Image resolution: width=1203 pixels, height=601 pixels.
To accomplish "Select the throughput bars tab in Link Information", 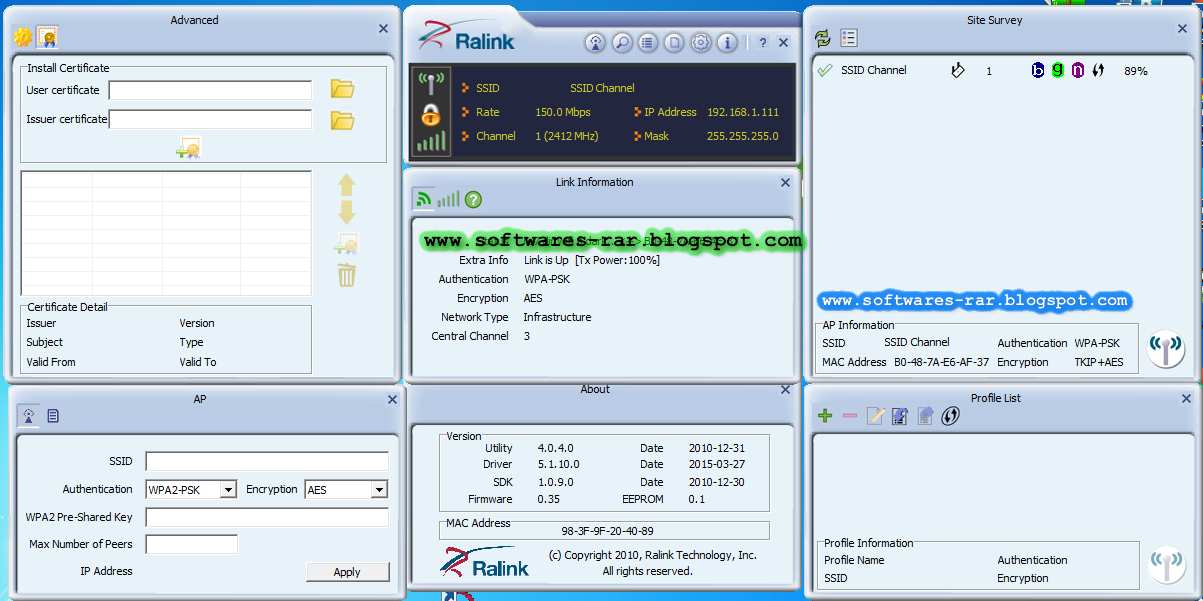I will coord(448,199).
